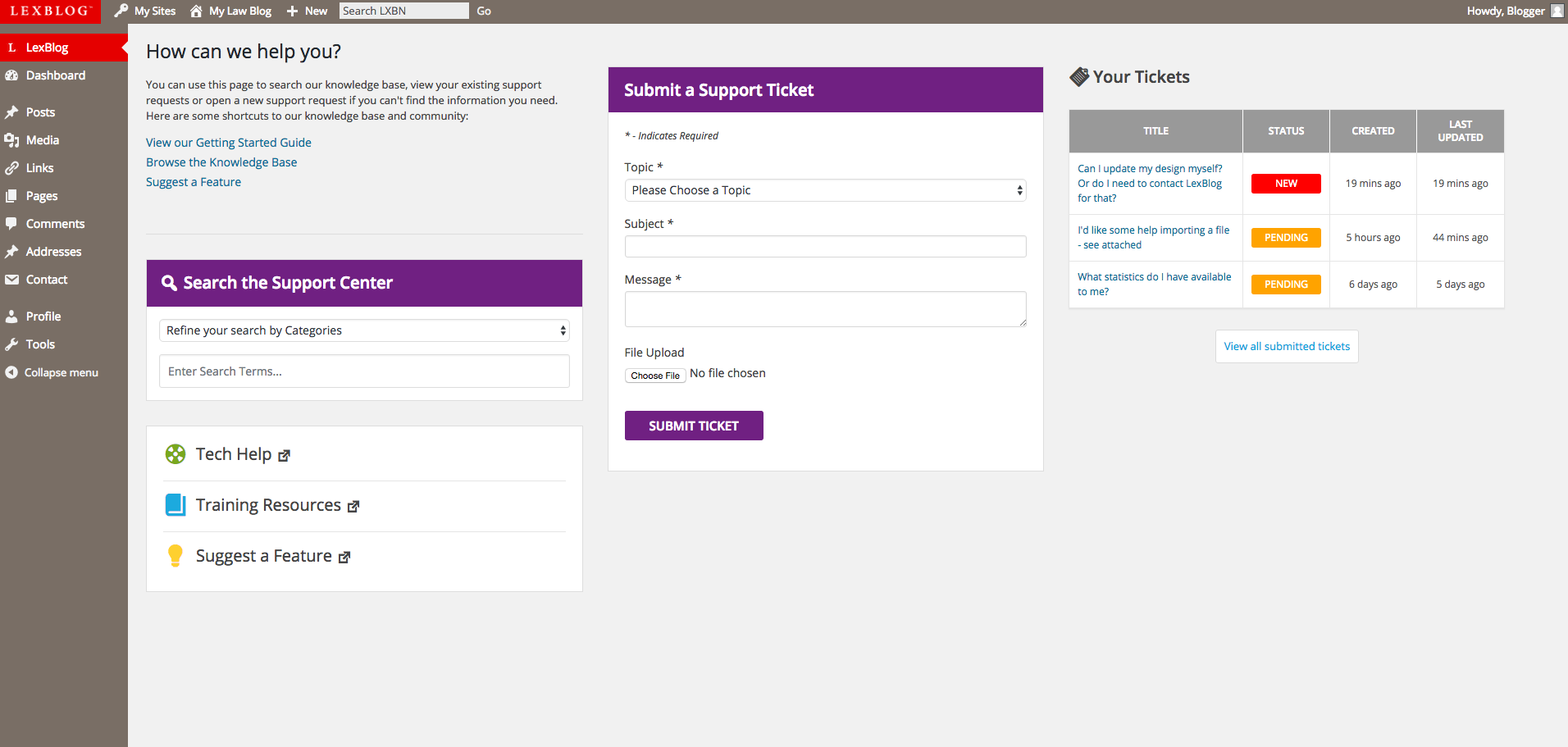Click the Contact envelope icon
Image resolution: width=1568 pixels, height=747 pixels.
tap(11, 280)
